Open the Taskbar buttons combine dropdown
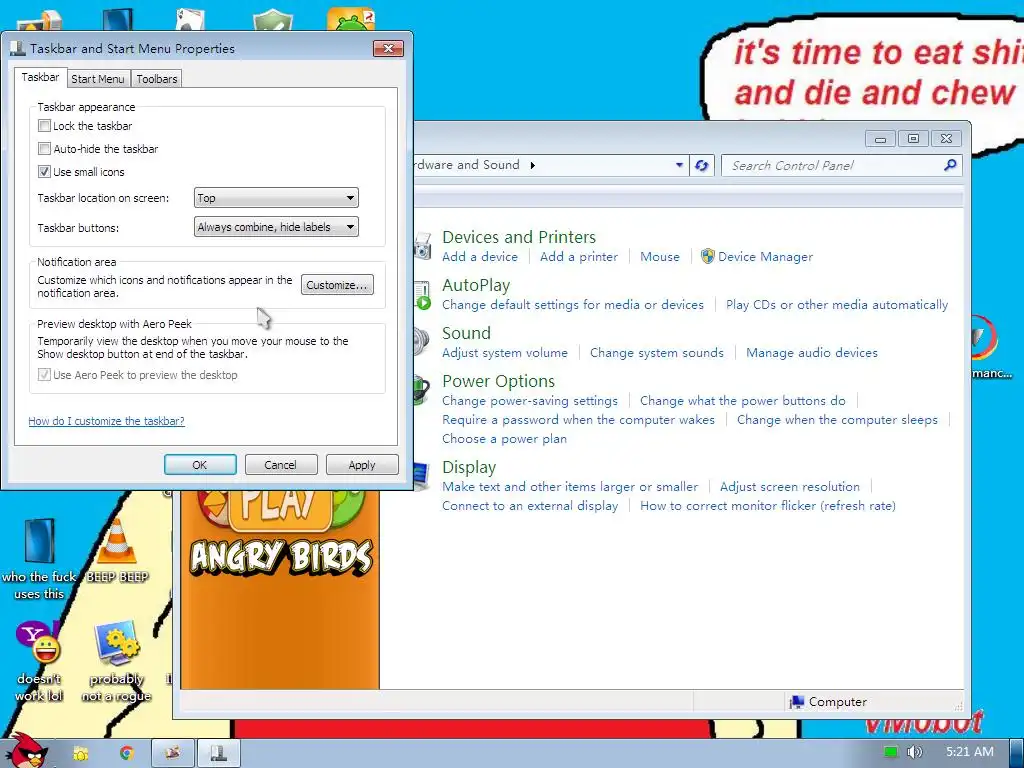 (x=276, y=227)
